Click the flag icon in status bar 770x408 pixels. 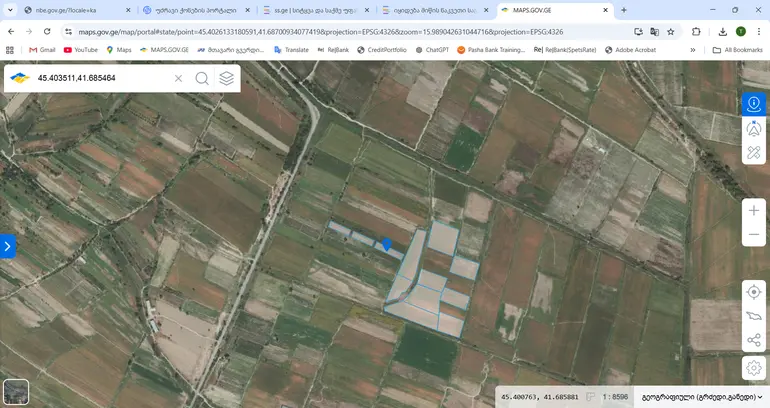(x=590, y=397)
